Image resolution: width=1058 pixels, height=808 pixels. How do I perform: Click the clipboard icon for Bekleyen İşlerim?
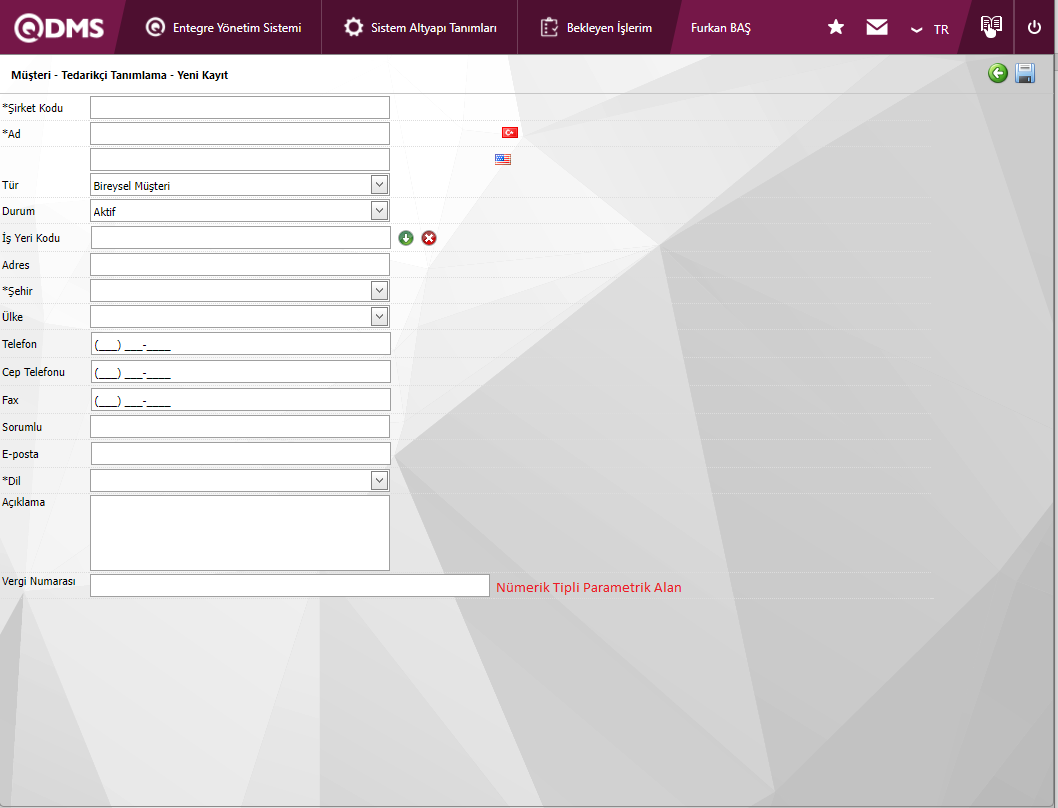coord(549,27)
